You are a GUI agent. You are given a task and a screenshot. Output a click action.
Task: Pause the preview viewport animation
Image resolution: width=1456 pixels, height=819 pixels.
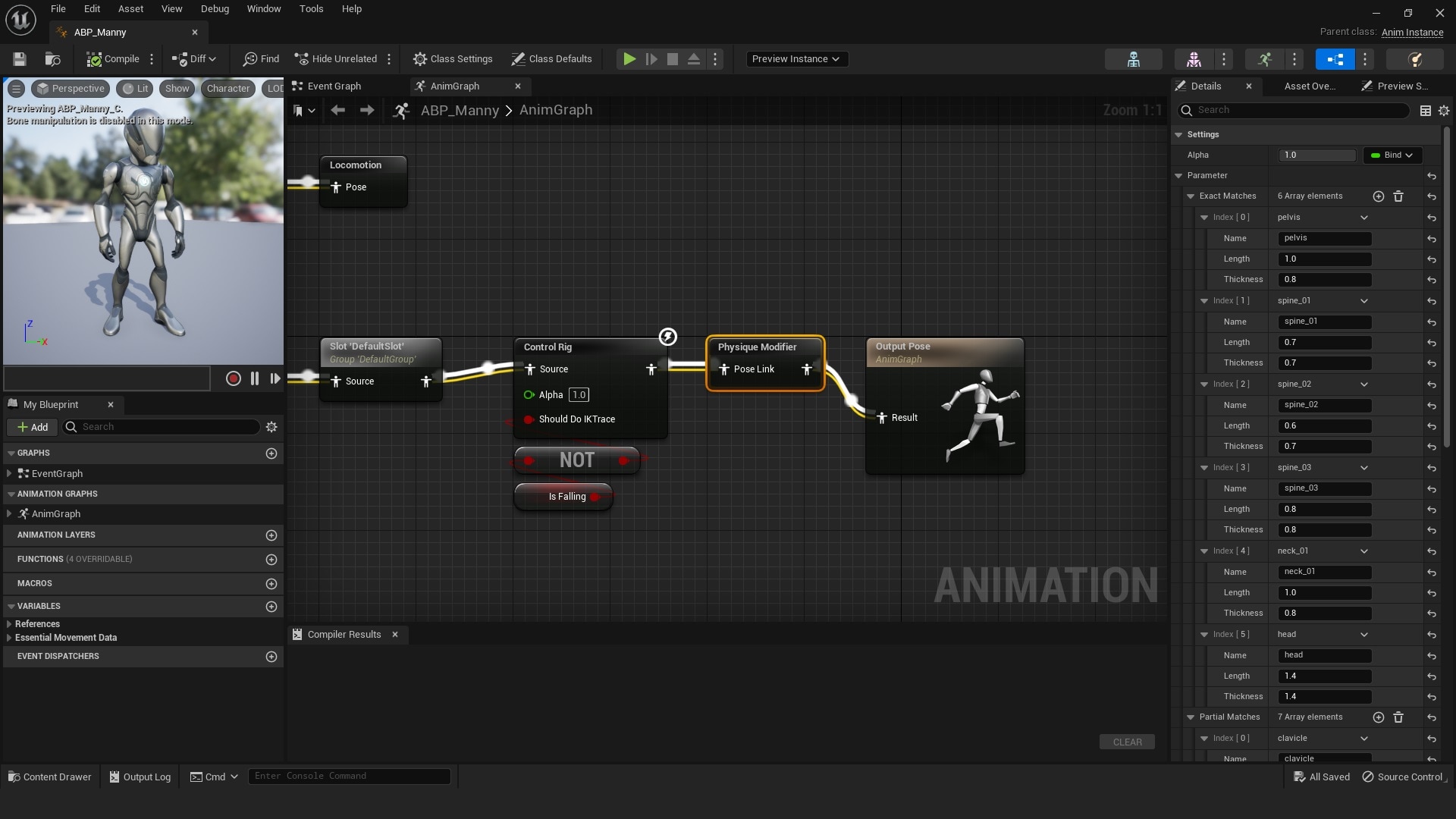(255, 378)
